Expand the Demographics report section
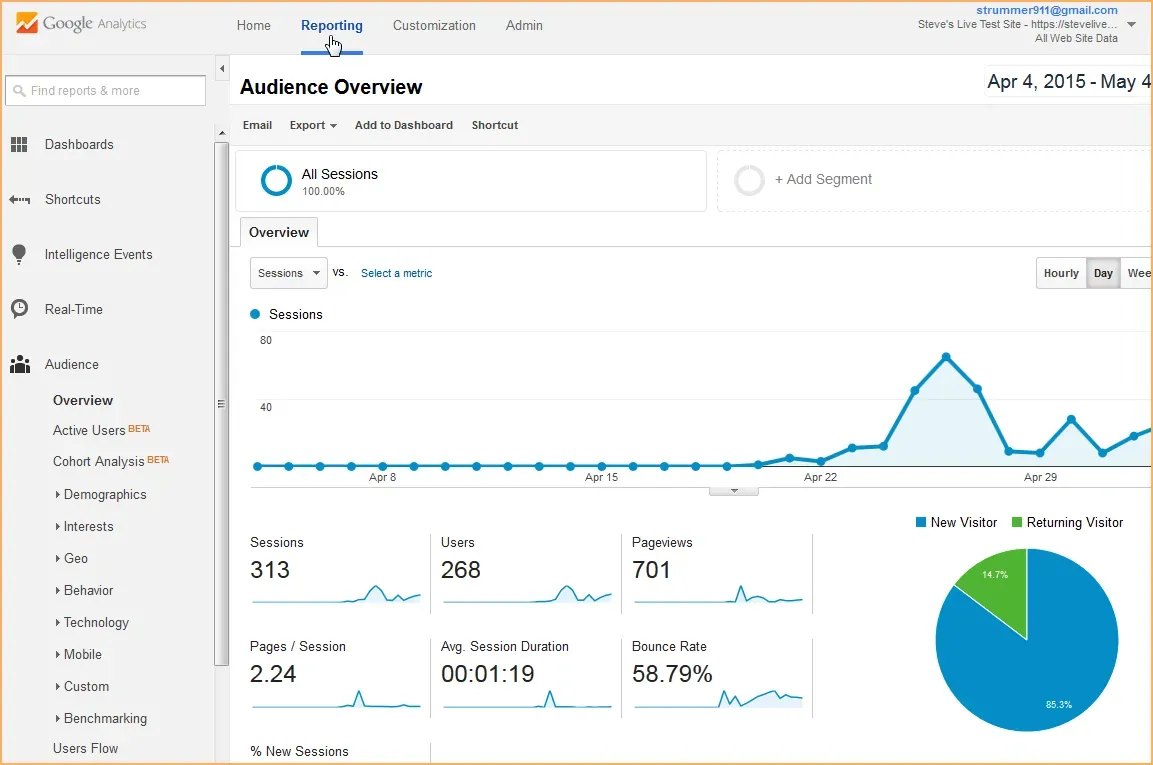Screen dimensions: 1153x765 (103, 494)
